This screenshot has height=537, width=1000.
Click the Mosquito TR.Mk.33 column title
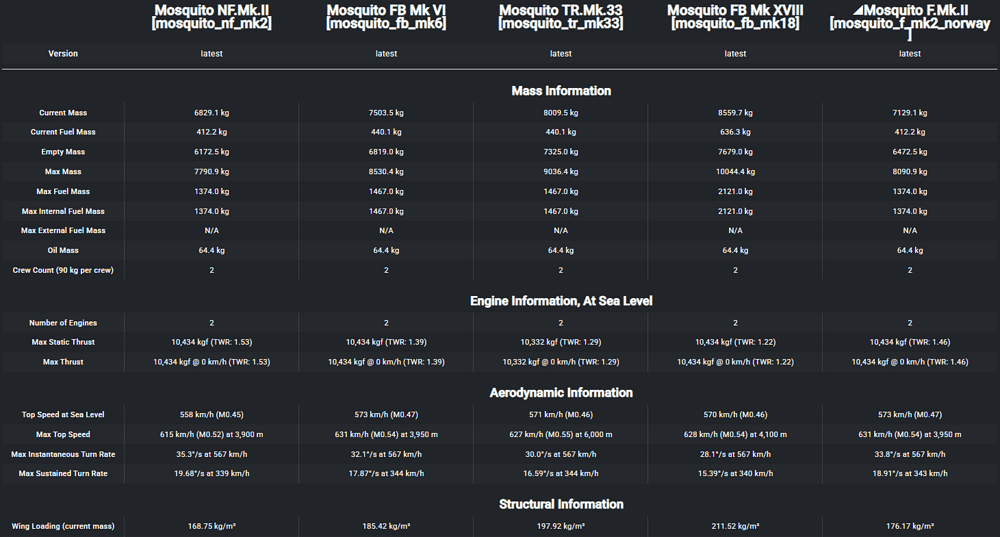click(x=561, y=16)
